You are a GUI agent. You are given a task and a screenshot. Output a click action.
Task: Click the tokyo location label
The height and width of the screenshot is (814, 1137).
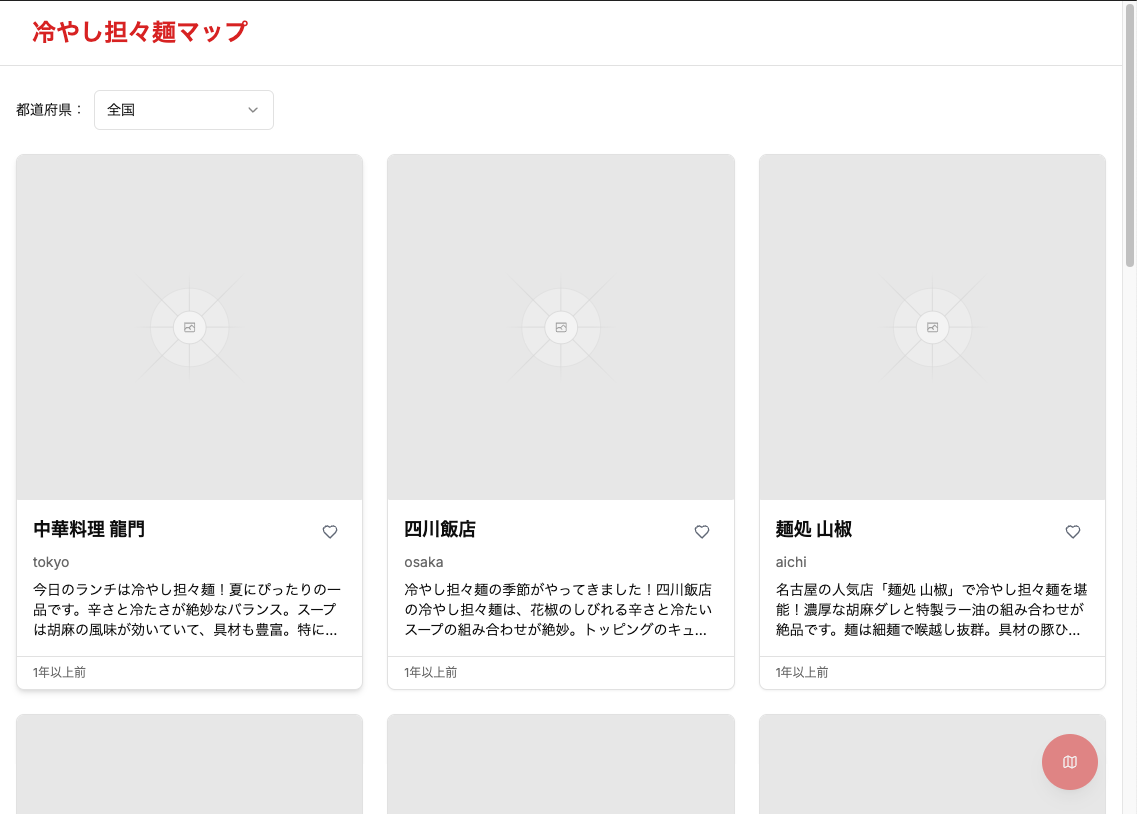(x=51, y=562)
